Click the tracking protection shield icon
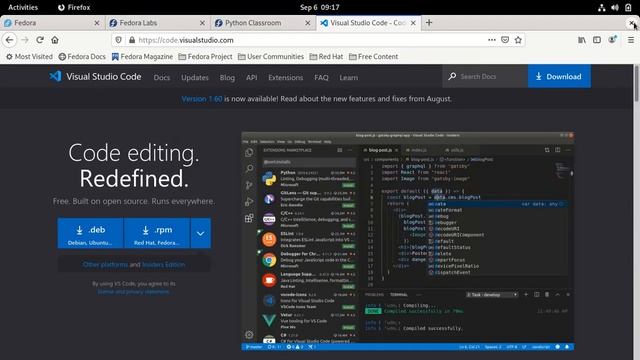Image resolution: width=640 pixels, height=360 pixels. 118,40
